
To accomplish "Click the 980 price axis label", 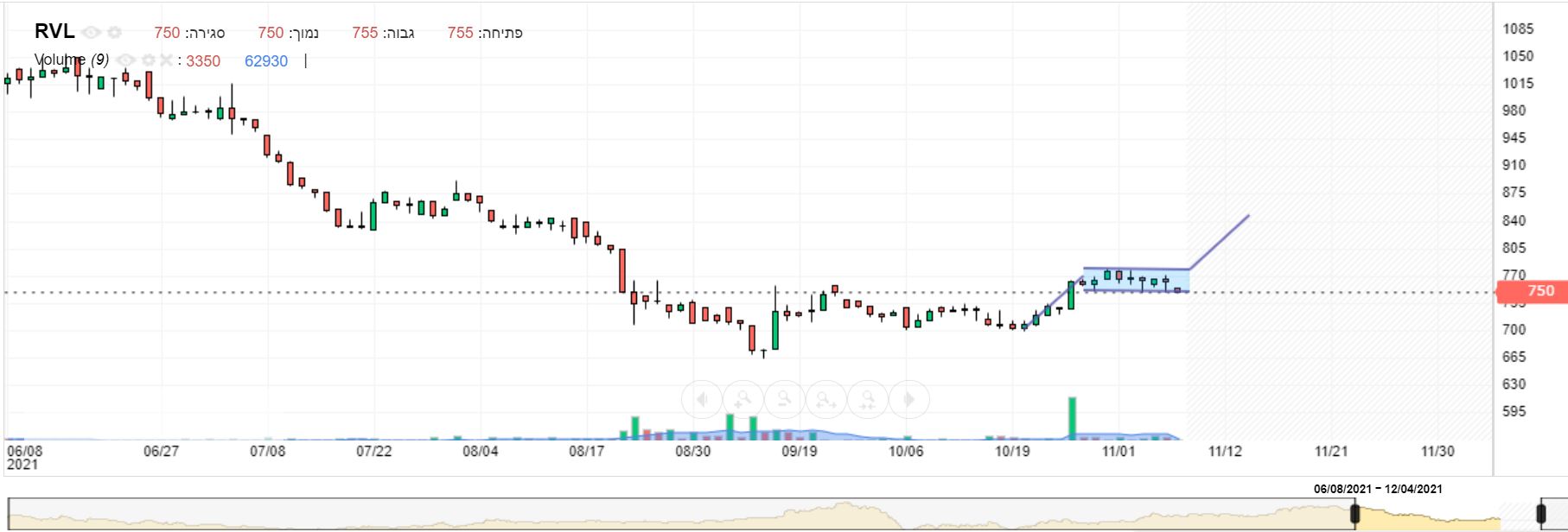I will [x=1514, y=111].
